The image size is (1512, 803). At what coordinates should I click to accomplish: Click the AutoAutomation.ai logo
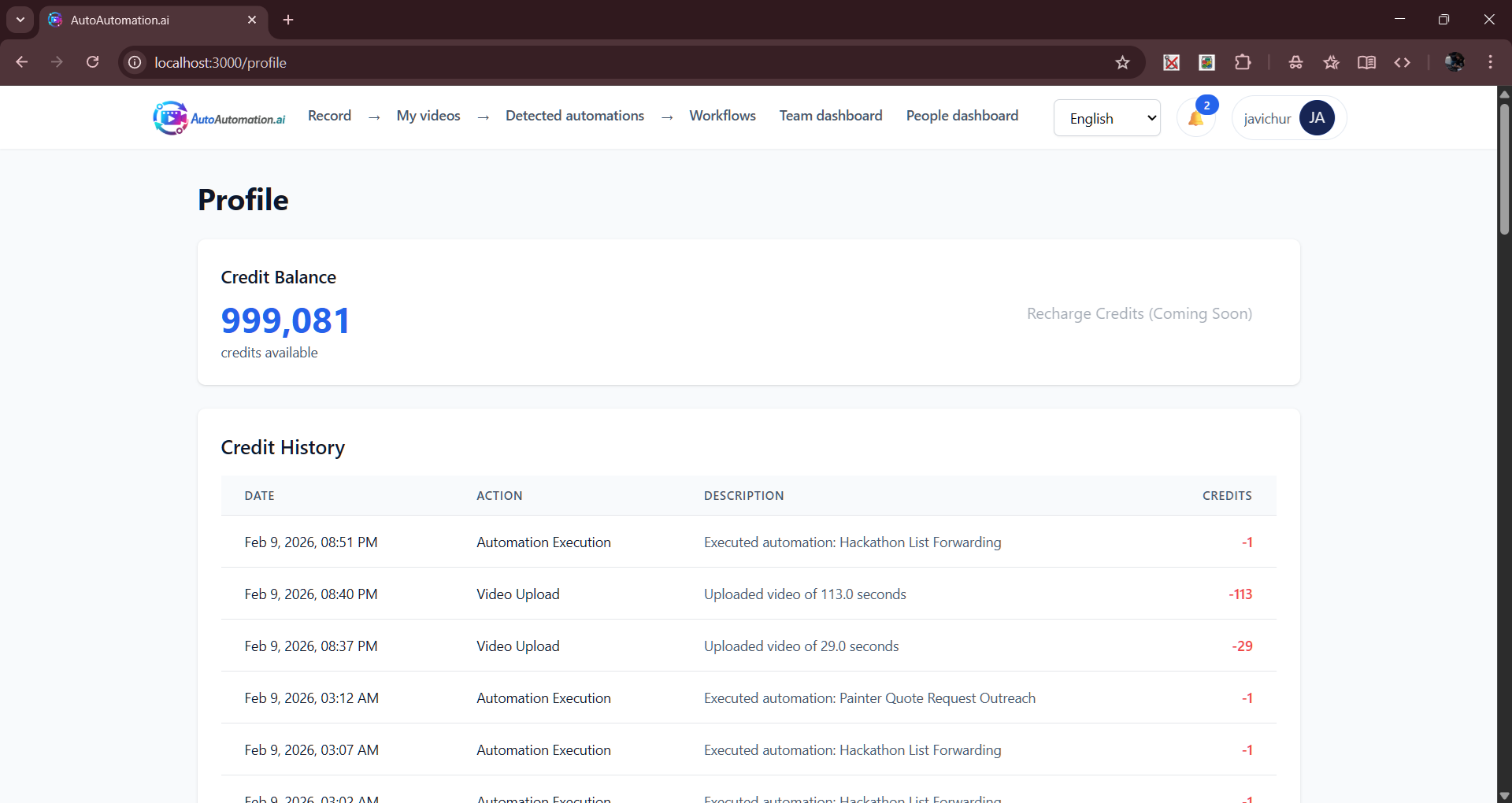pyautogui.click(x=219, y=118)
